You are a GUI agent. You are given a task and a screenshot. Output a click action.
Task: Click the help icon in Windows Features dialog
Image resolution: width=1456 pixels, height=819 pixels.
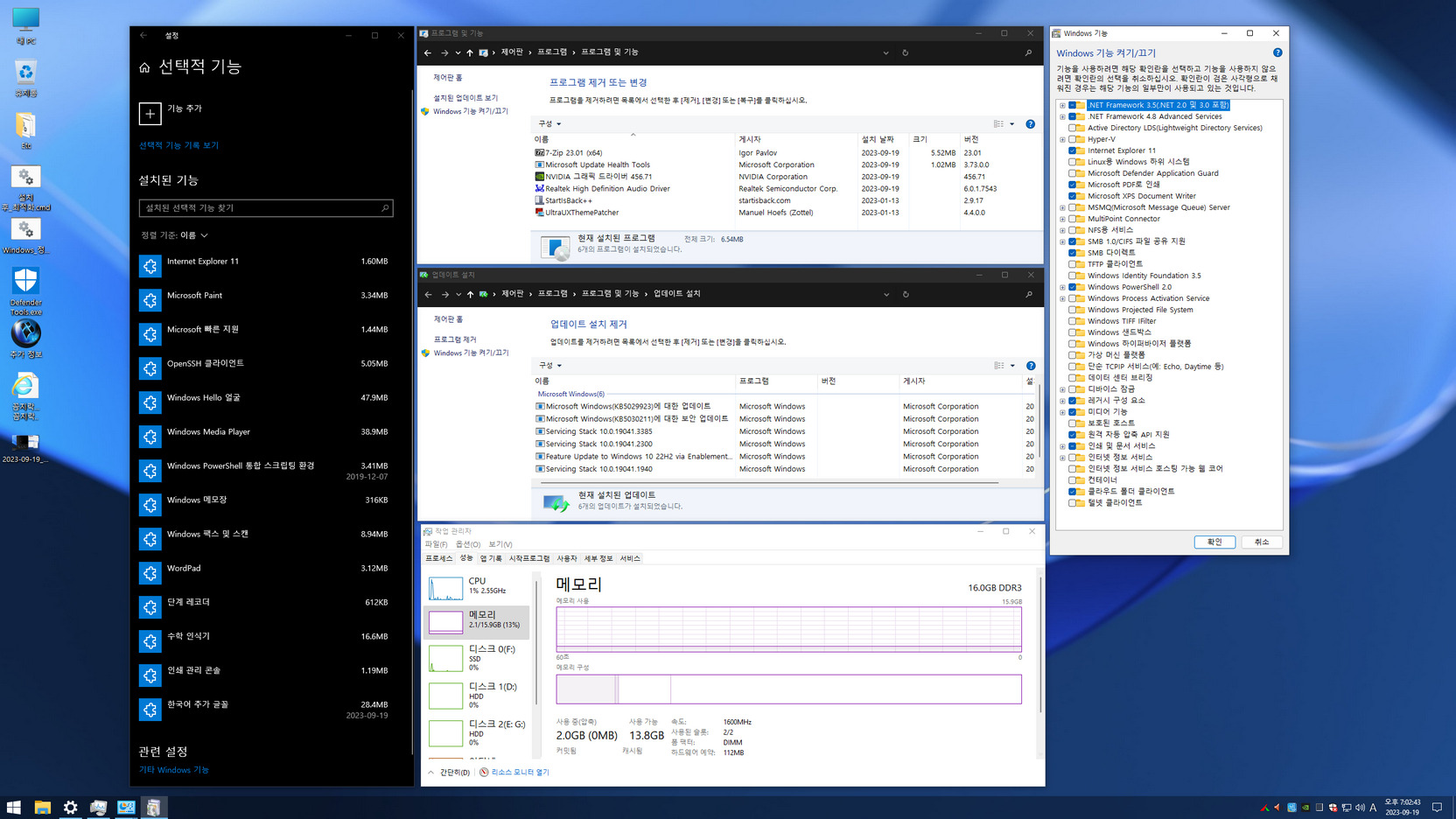(x=1277, y=52)
